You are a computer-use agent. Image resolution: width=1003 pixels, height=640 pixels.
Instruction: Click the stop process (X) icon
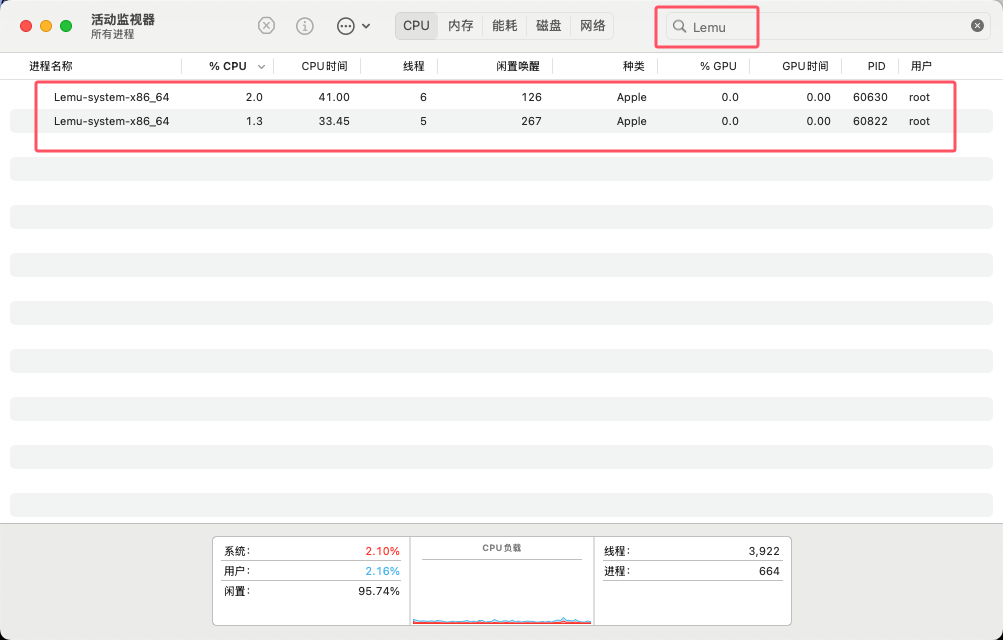pyautogui.click(x=266, y=26)
